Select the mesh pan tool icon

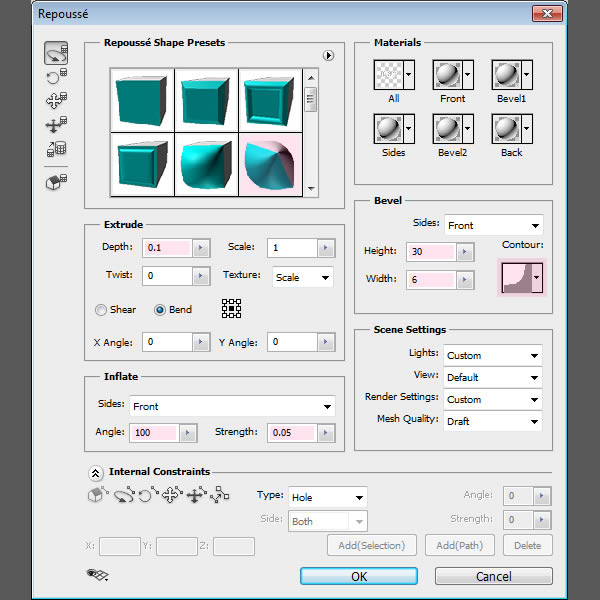tap(56, 101)
